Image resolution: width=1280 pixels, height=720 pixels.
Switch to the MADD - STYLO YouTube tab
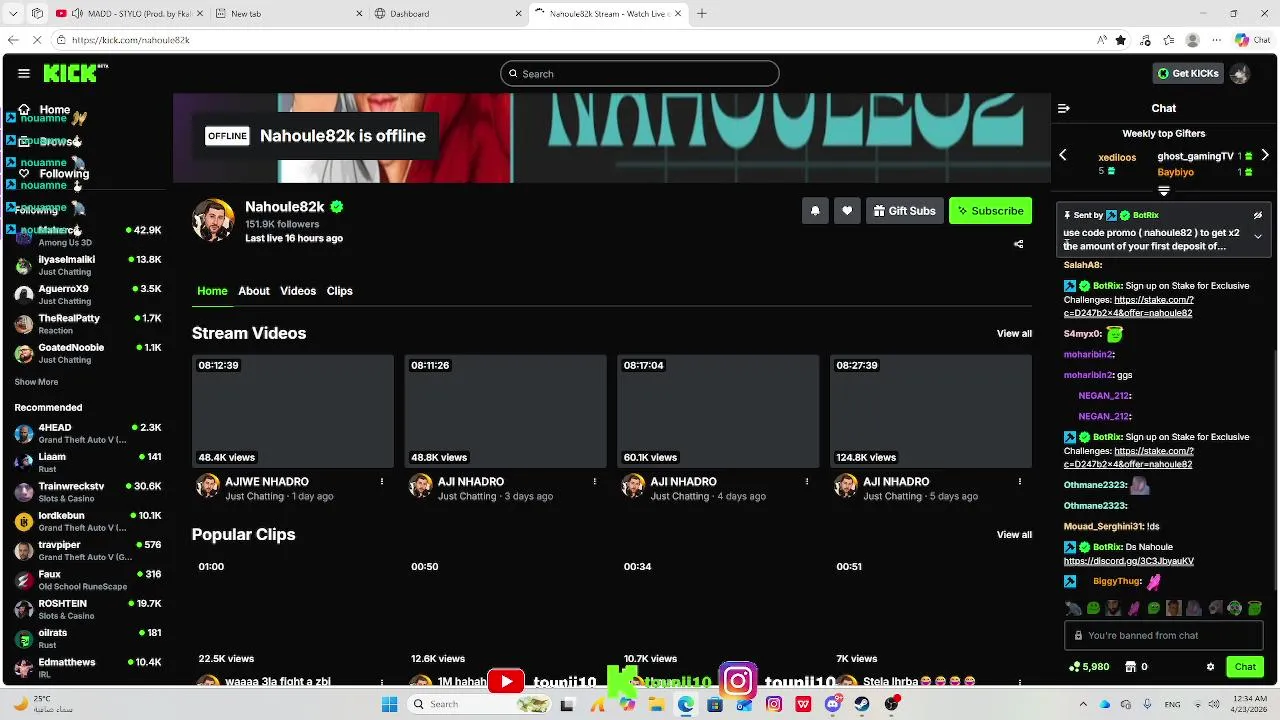pos(130,13)
